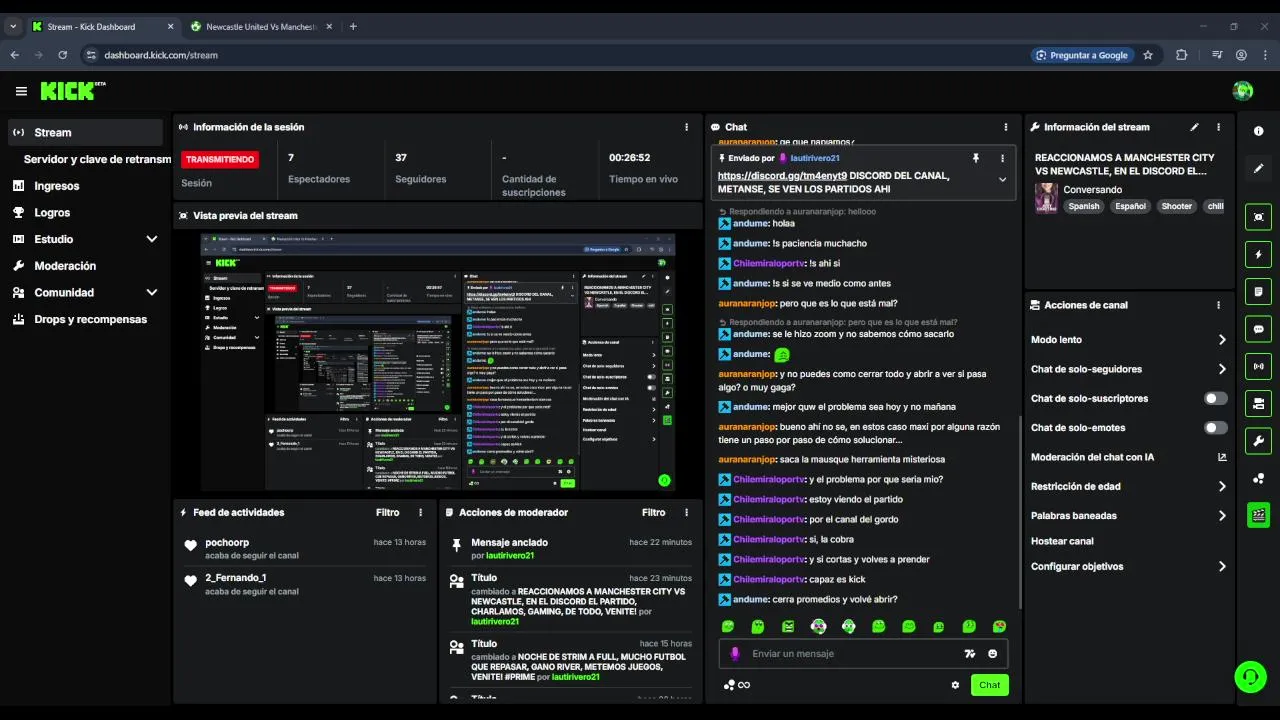Click the 7TV icon in message box
This screenshot has width=1280, height=720.
point(969,654)
